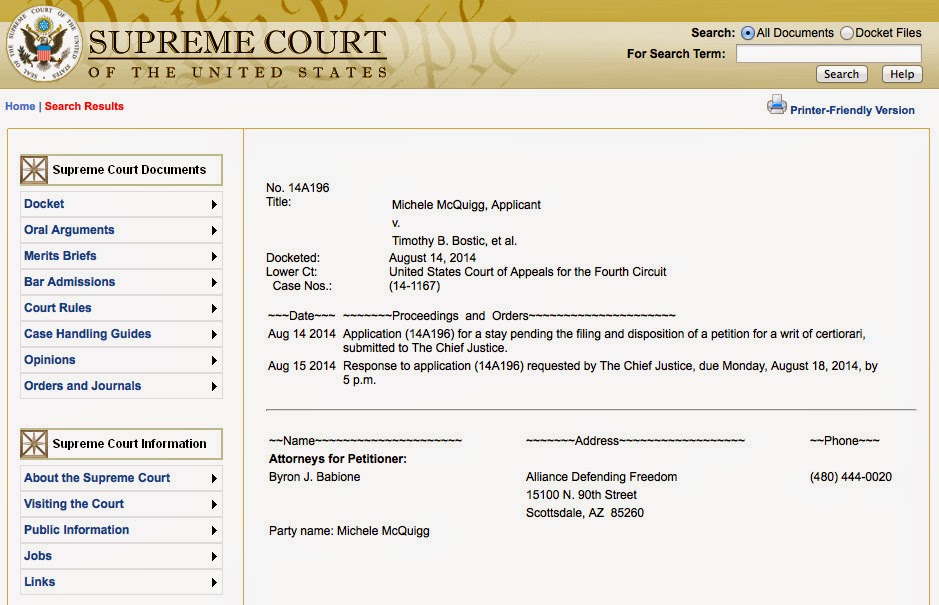This screenshot has width=939, height=605.
Task: Select the All Documents radio button
Action: (x=747, y=34)
